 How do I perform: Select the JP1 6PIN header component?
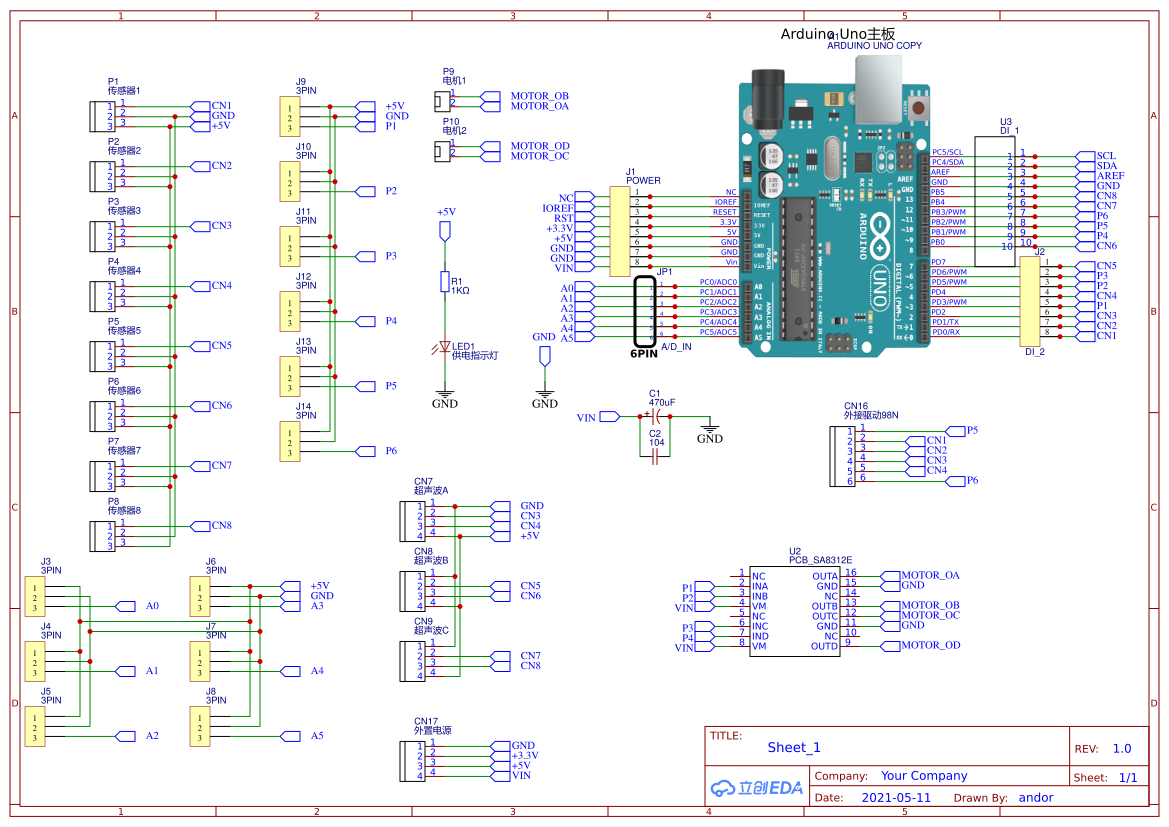[645, 311]
